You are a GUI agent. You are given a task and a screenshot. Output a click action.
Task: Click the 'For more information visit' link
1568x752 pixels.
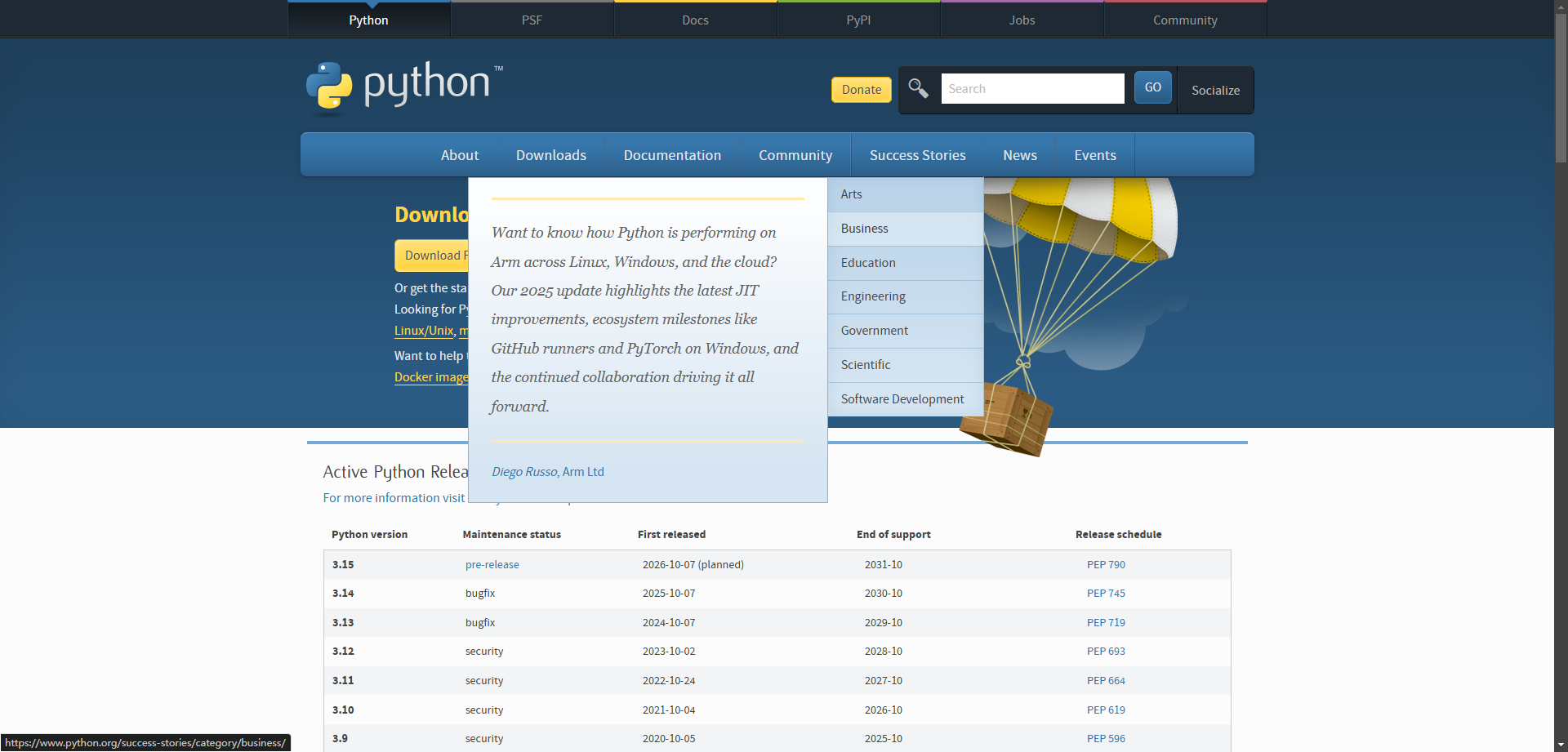click(x=394, y=498)
